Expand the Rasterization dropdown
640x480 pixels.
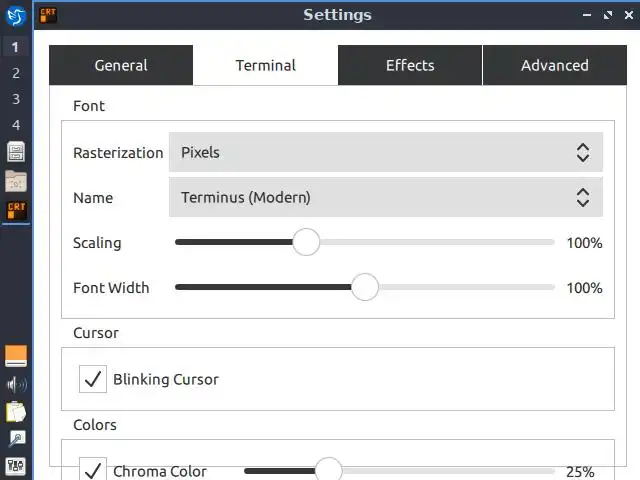(x=386, y=153)
